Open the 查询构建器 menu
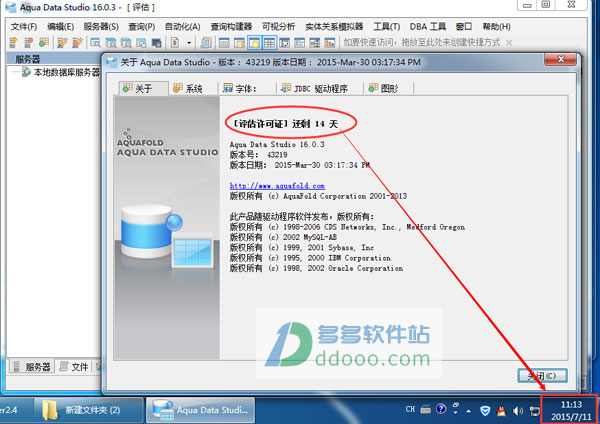The width and height of the screenshot is (600, 424). tap(231, 26)
